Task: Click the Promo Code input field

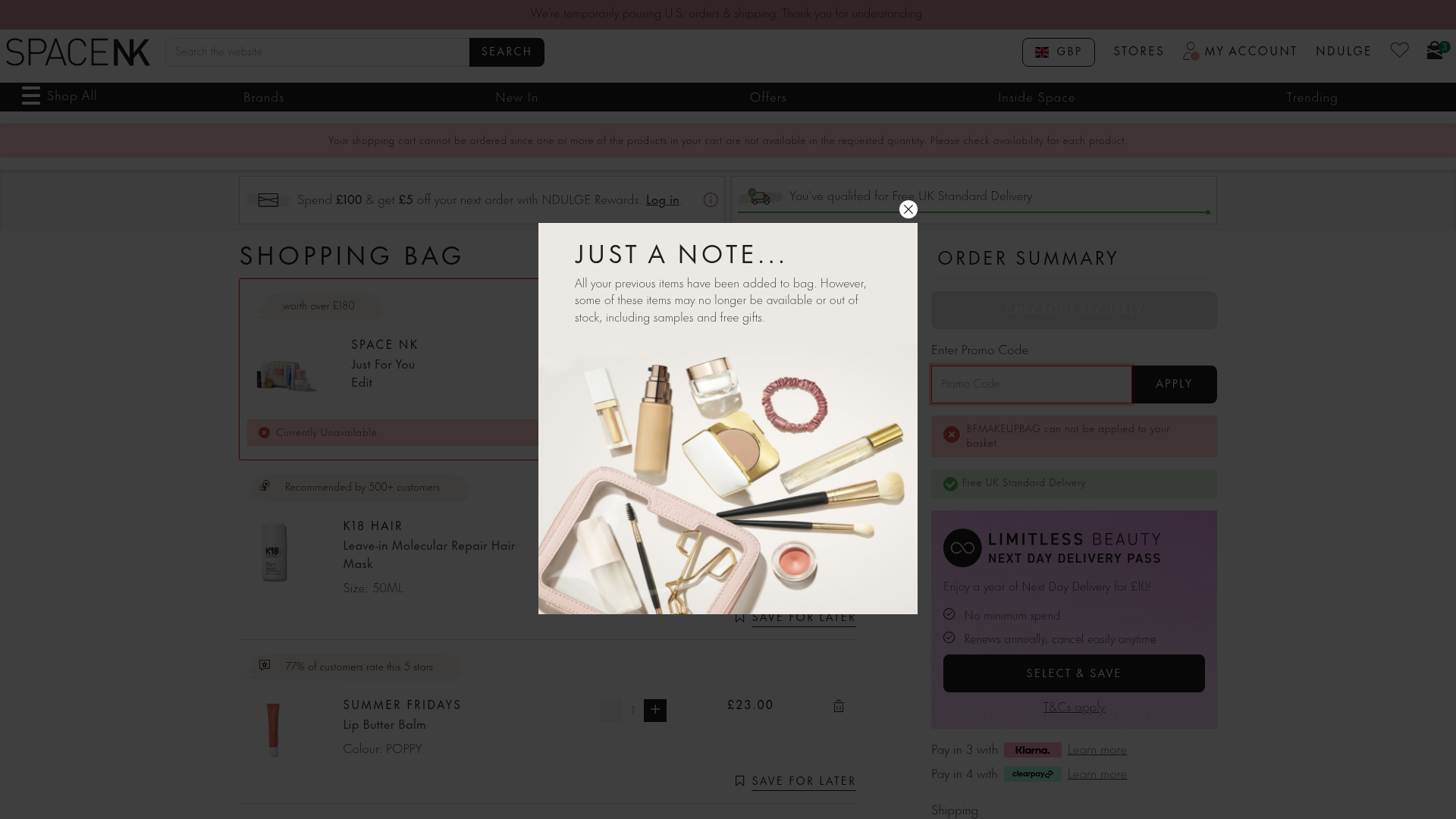Action: coord(1031,384)
